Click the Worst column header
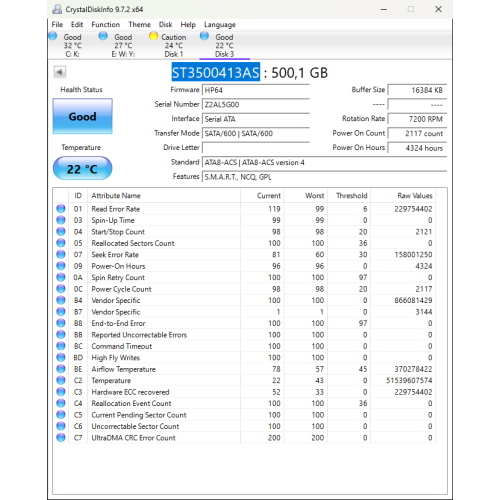500x500 pixels. [x=306, y=195]
